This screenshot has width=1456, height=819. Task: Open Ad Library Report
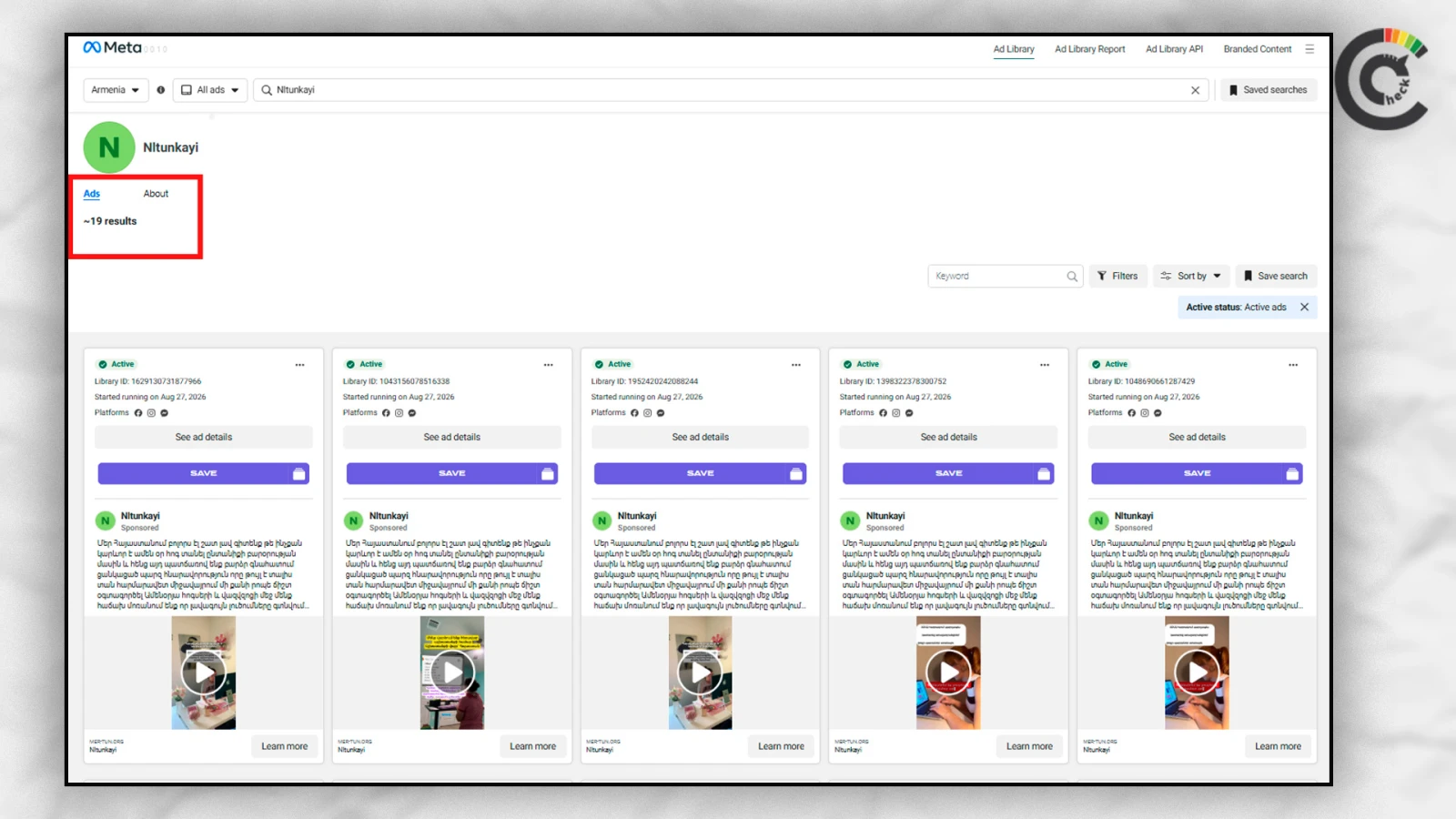tap(1089, 49)
